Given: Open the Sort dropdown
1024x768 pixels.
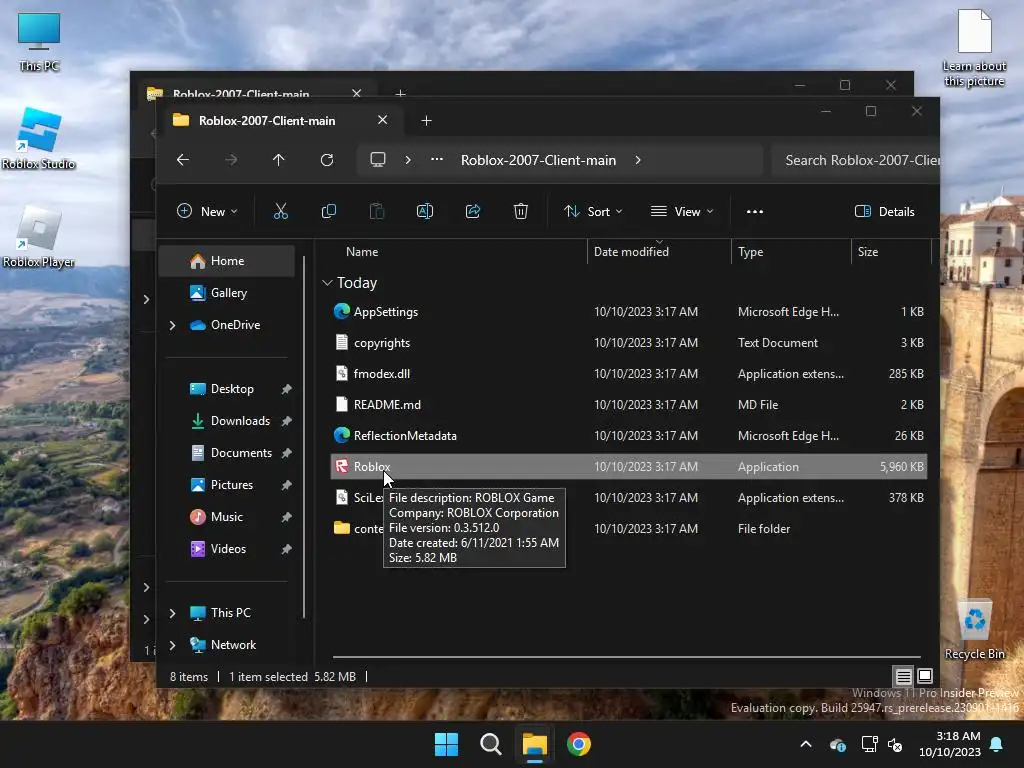Looking at the screenshot, I should coord(593,211).
